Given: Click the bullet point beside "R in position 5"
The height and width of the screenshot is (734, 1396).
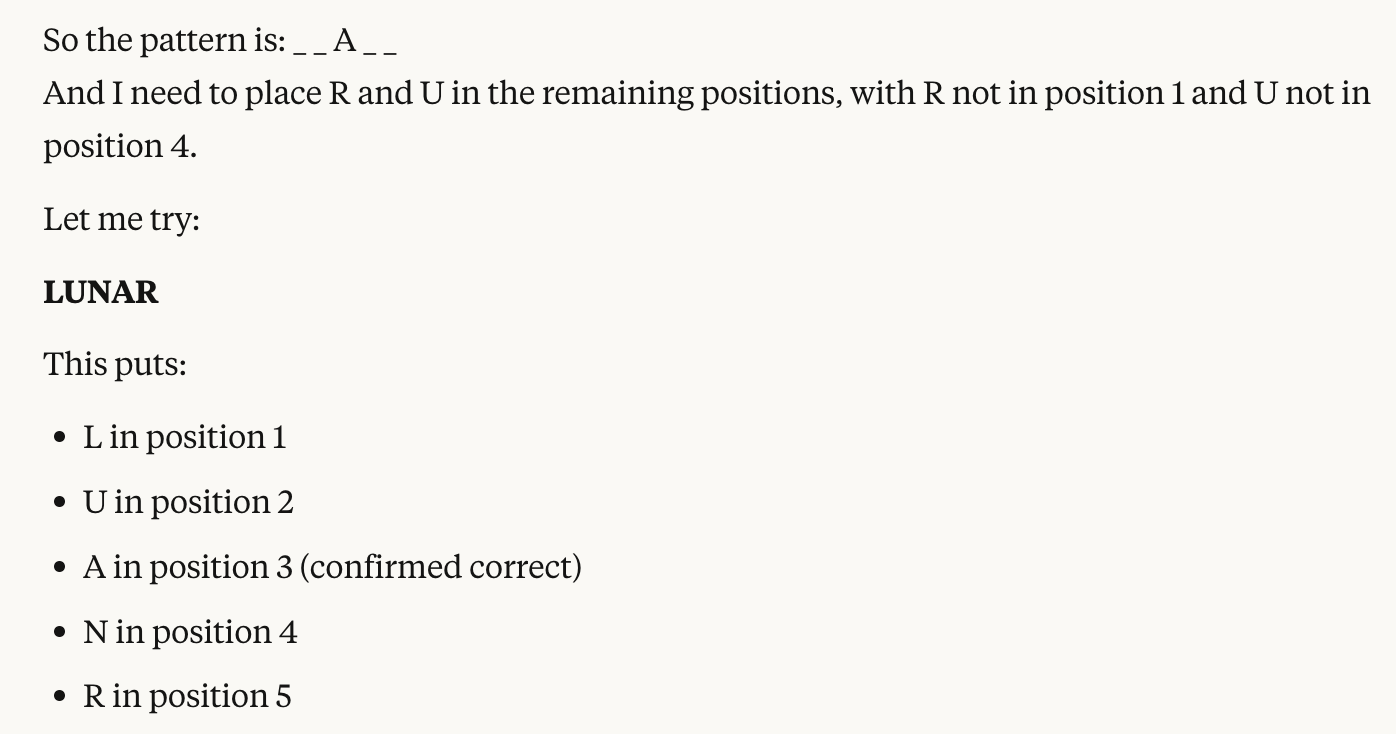Looking at the screenshot, I should coord(61,697).
